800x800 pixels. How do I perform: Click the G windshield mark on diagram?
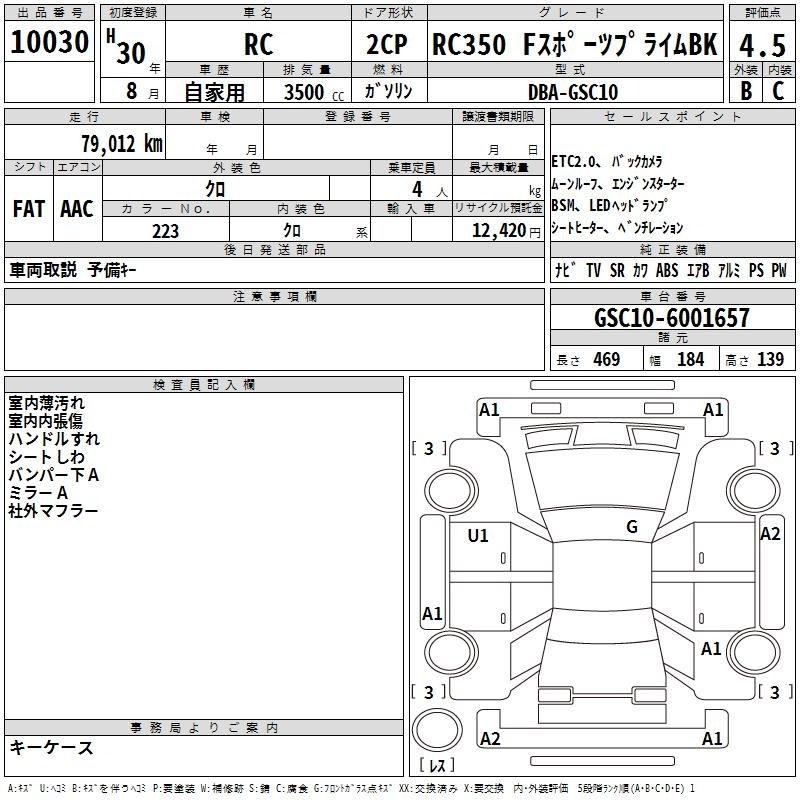point(631,527)
